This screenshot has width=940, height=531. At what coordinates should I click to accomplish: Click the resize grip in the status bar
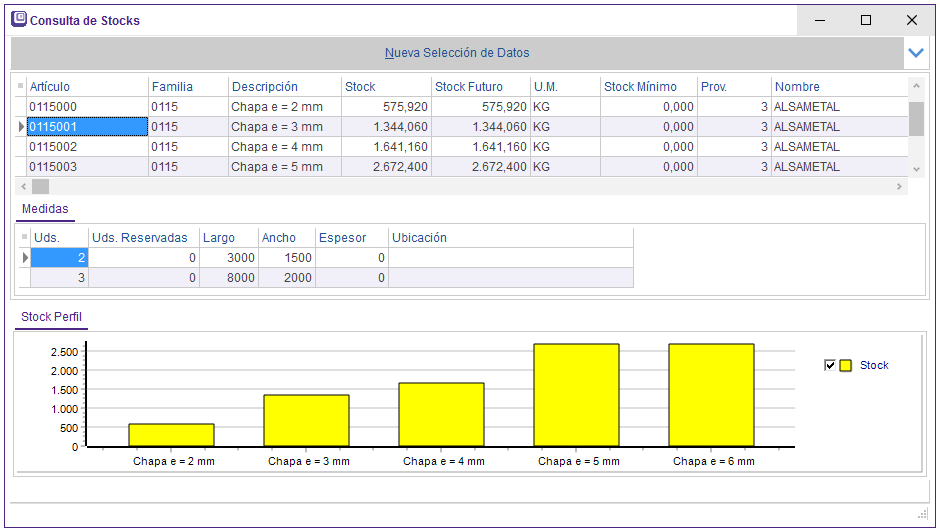(922, 514)
